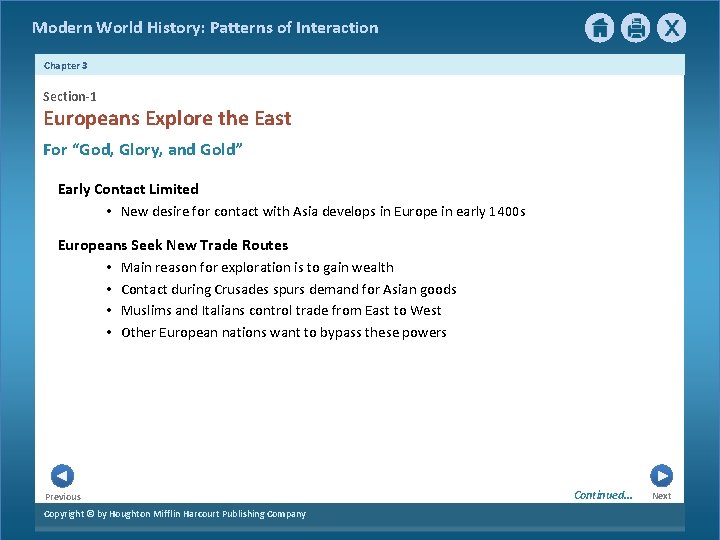Go to the Home screen icon

[x=599, y=28]
